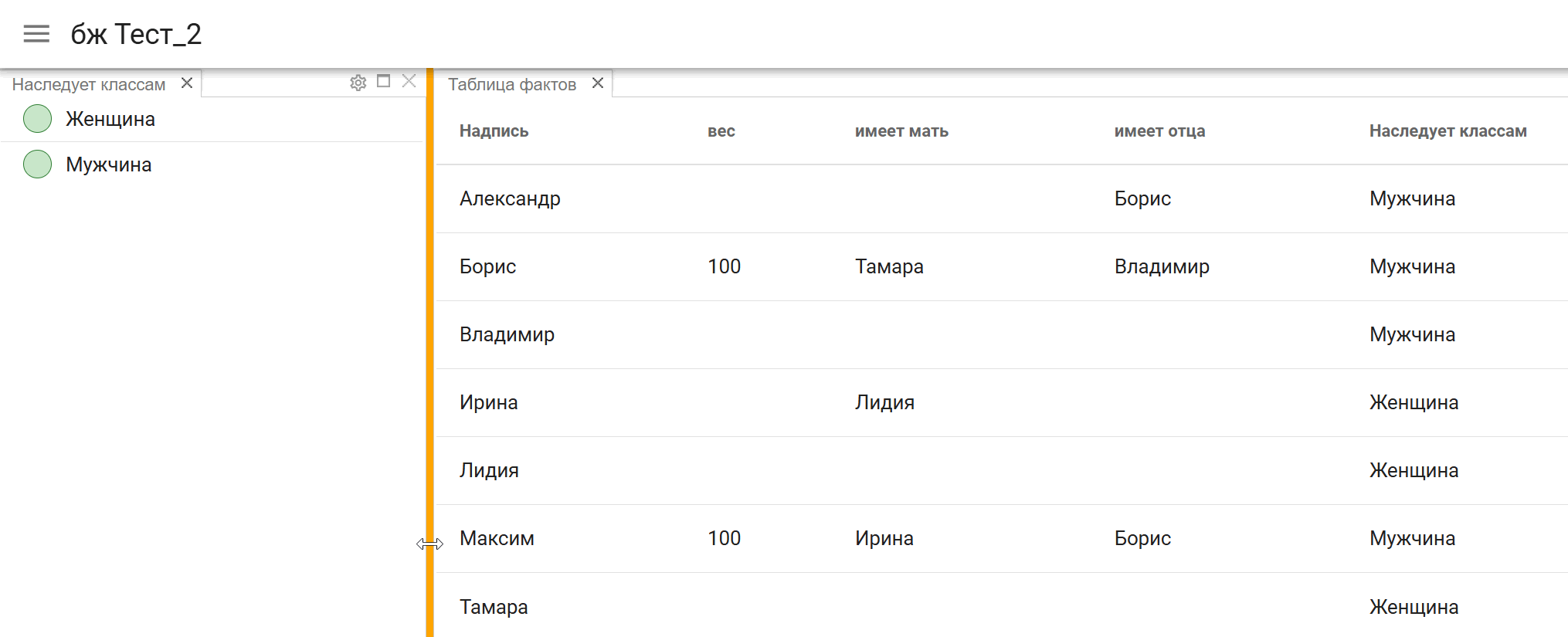The width and height of the screenshot is (1568, 637).
Task: Click the Ирина row label
Action: [x=488, y=402]
